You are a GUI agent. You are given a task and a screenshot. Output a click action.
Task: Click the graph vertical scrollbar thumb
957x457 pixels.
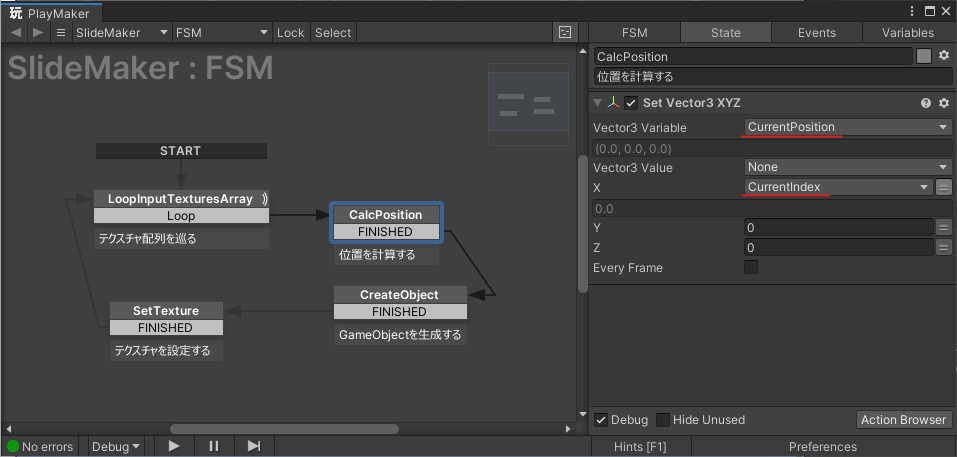582,225
